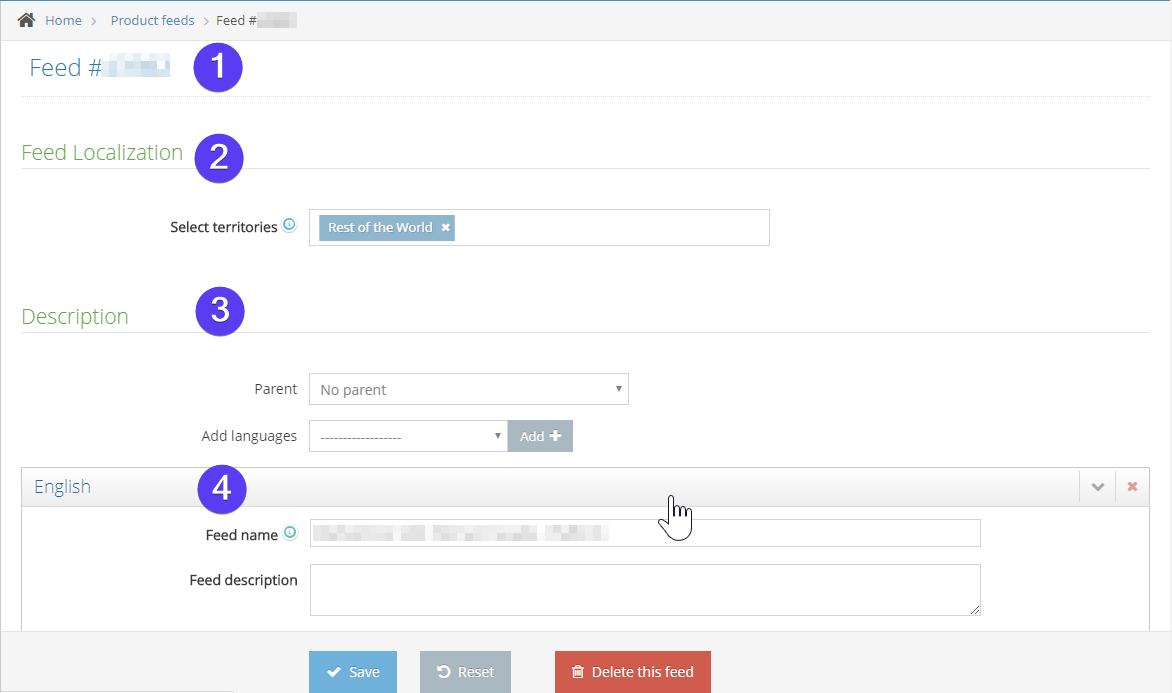1172x693 pixels.
Task: Focus the Feed name text field
Action: point(645,534)
